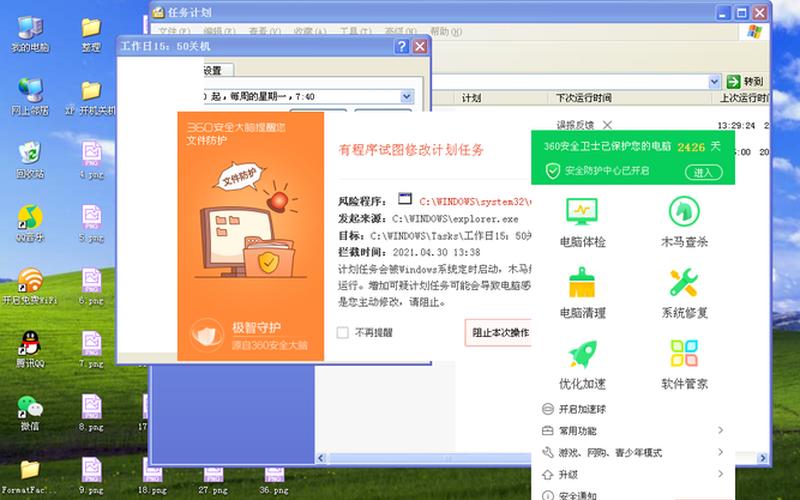Click horizontal scrollbar right arrow in 任务计划

pyautogui.click(x=763, y=458)
